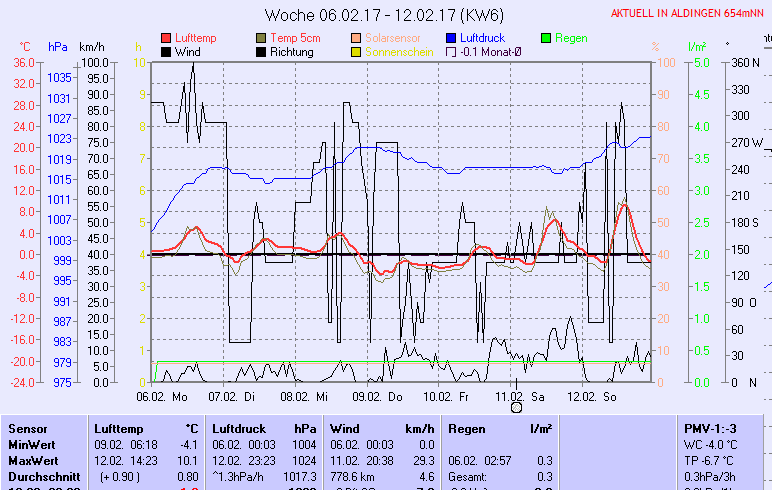Click the olive Temp 5cm legend square
This screenshot has height=490, width=772.
tap(262, 38)
